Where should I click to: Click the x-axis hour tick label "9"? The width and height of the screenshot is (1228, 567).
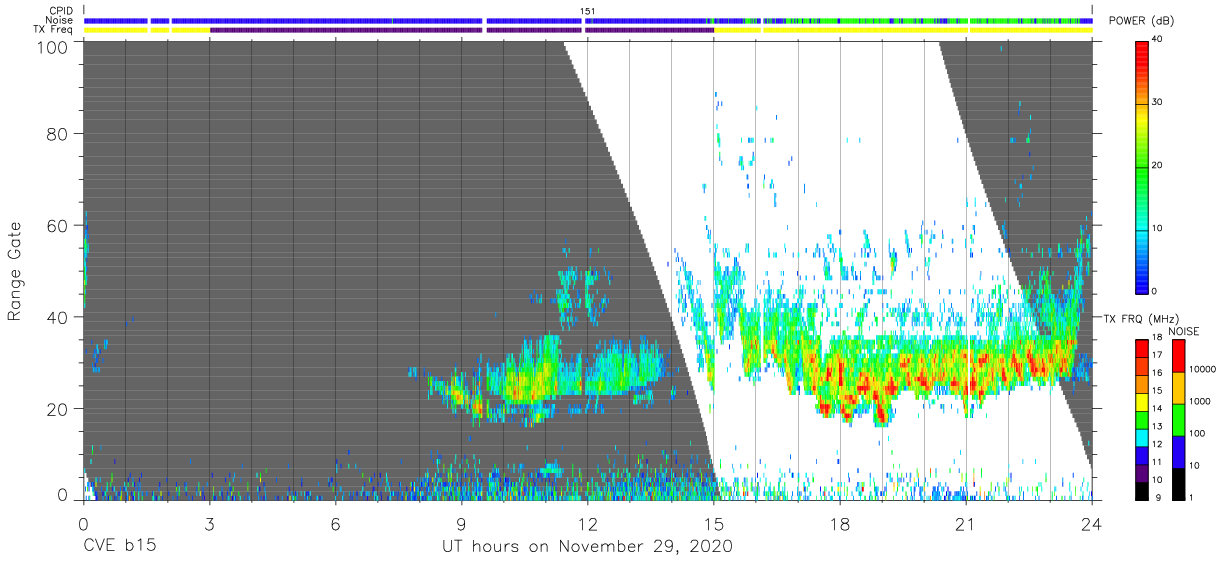point(461,524)
